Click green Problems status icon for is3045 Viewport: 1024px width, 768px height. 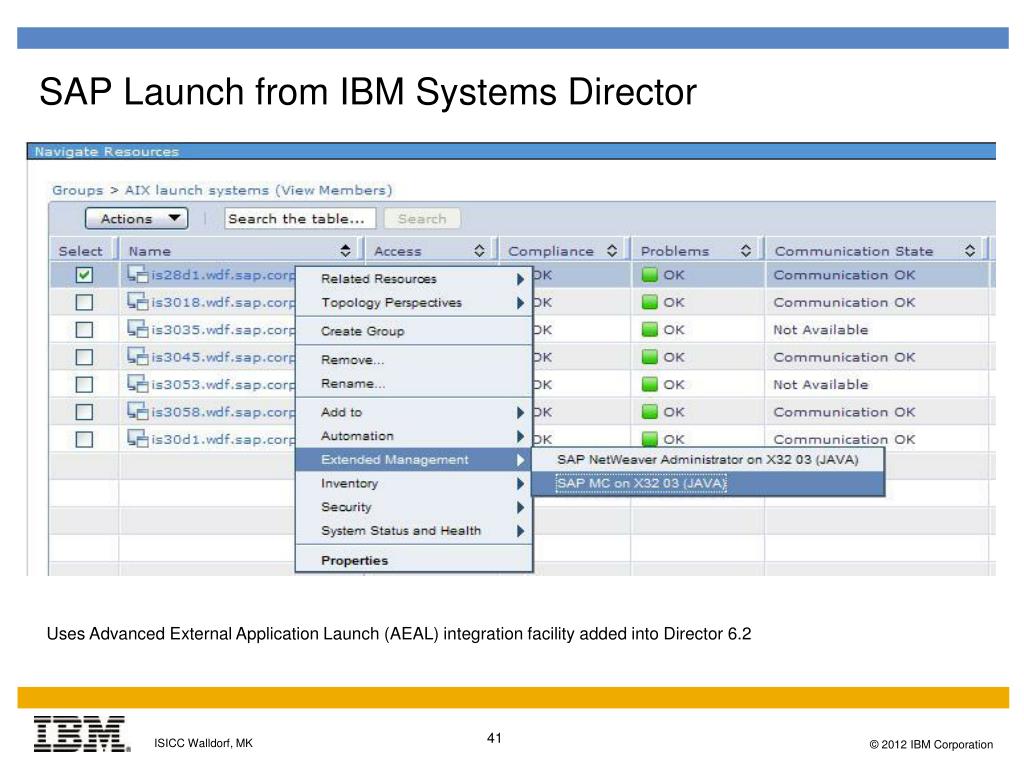pos(649,357)
